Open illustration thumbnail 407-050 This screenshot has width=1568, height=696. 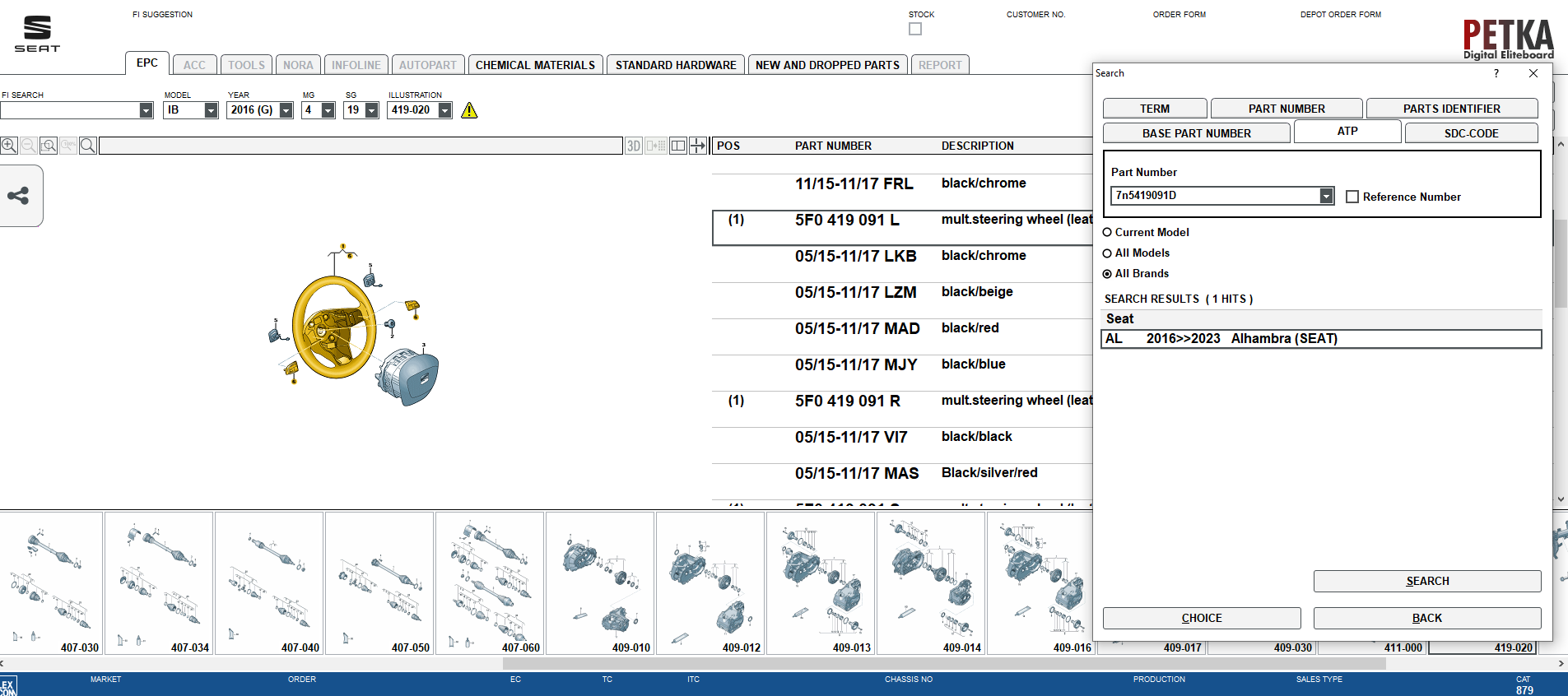point(379,583)
